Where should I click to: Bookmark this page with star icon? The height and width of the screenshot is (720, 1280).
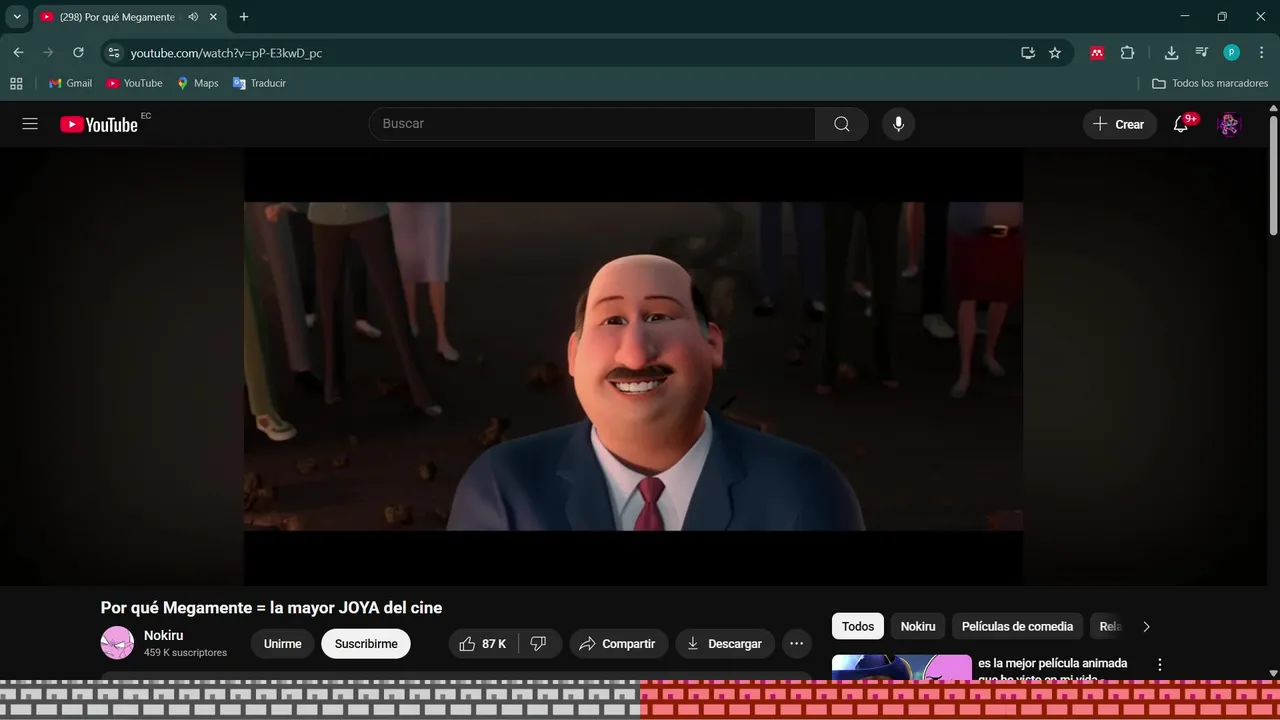tap(1055, 53)
